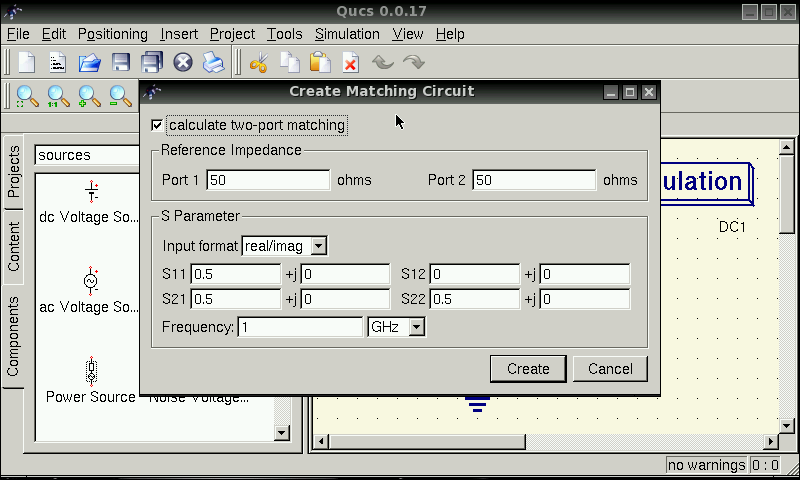Switch to the Projects side tab
The width and height of the screenshot is (800, 480).
pos(13,172)
